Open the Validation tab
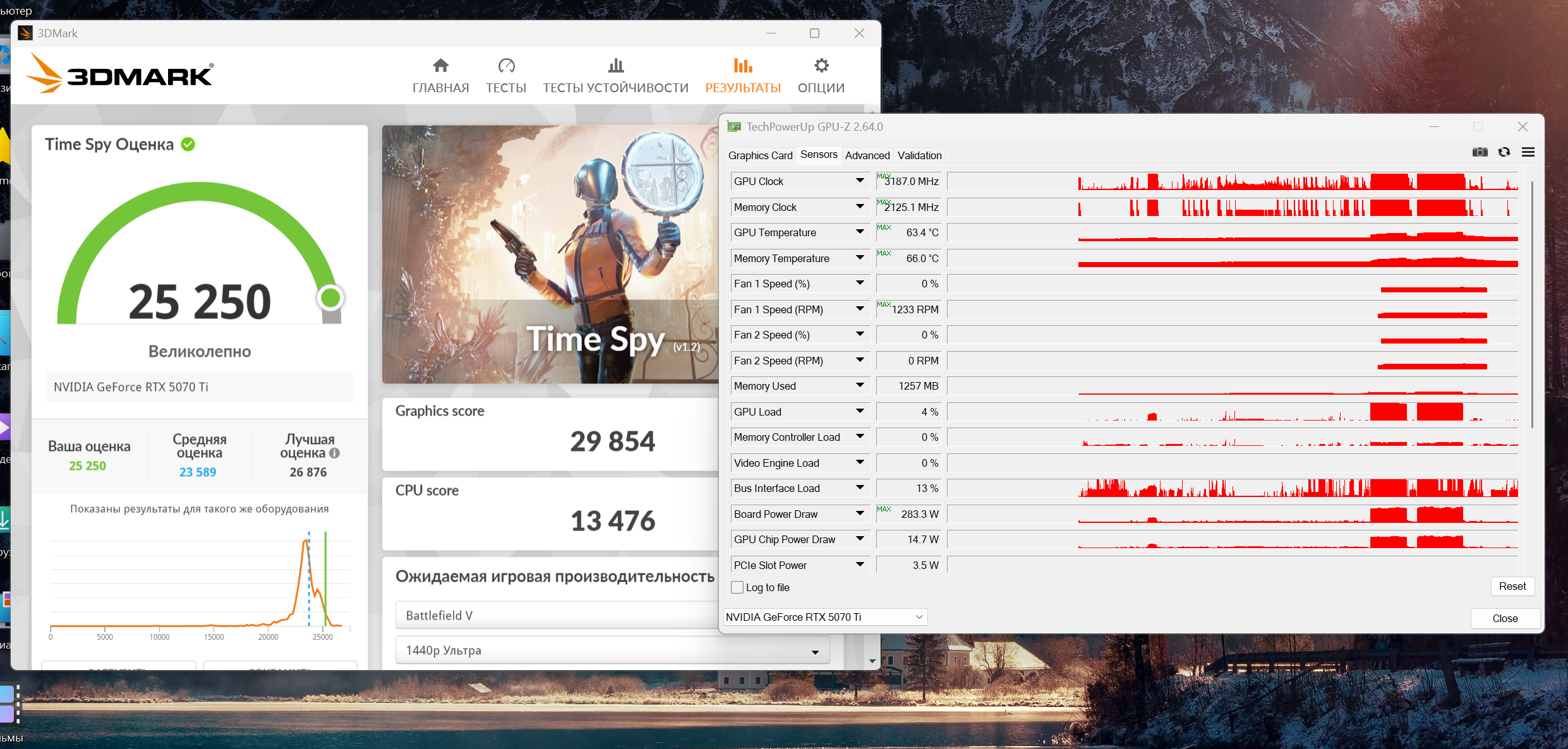This screenshot has height=749, width=1568. coord(919,155)
